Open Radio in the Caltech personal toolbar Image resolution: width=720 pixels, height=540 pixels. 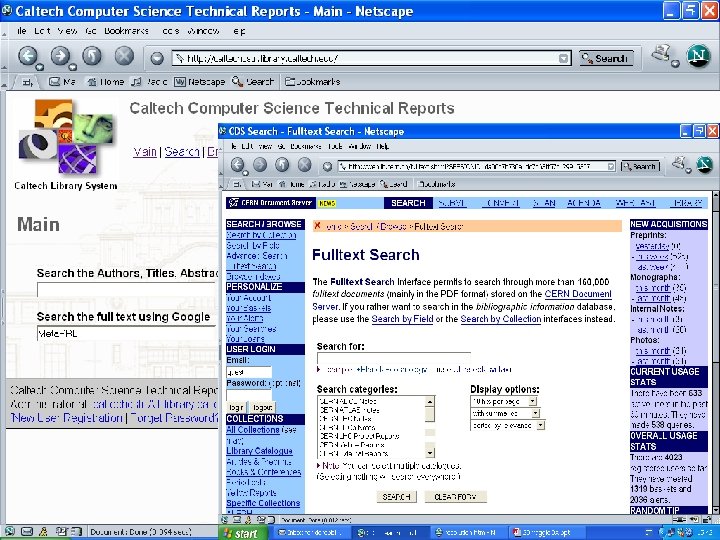(x=149, y=82)
